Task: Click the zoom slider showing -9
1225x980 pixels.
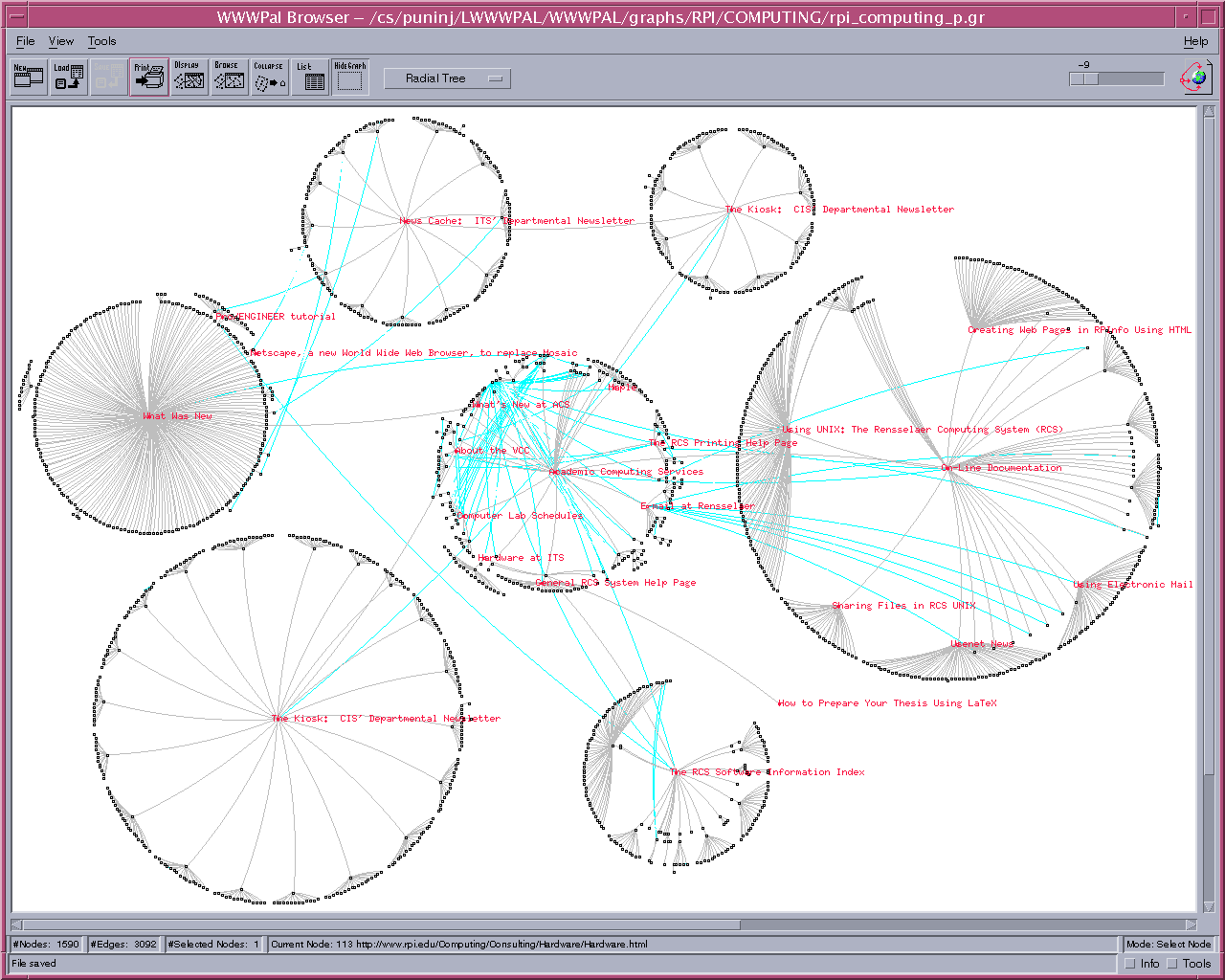Action: (1117, 79)
